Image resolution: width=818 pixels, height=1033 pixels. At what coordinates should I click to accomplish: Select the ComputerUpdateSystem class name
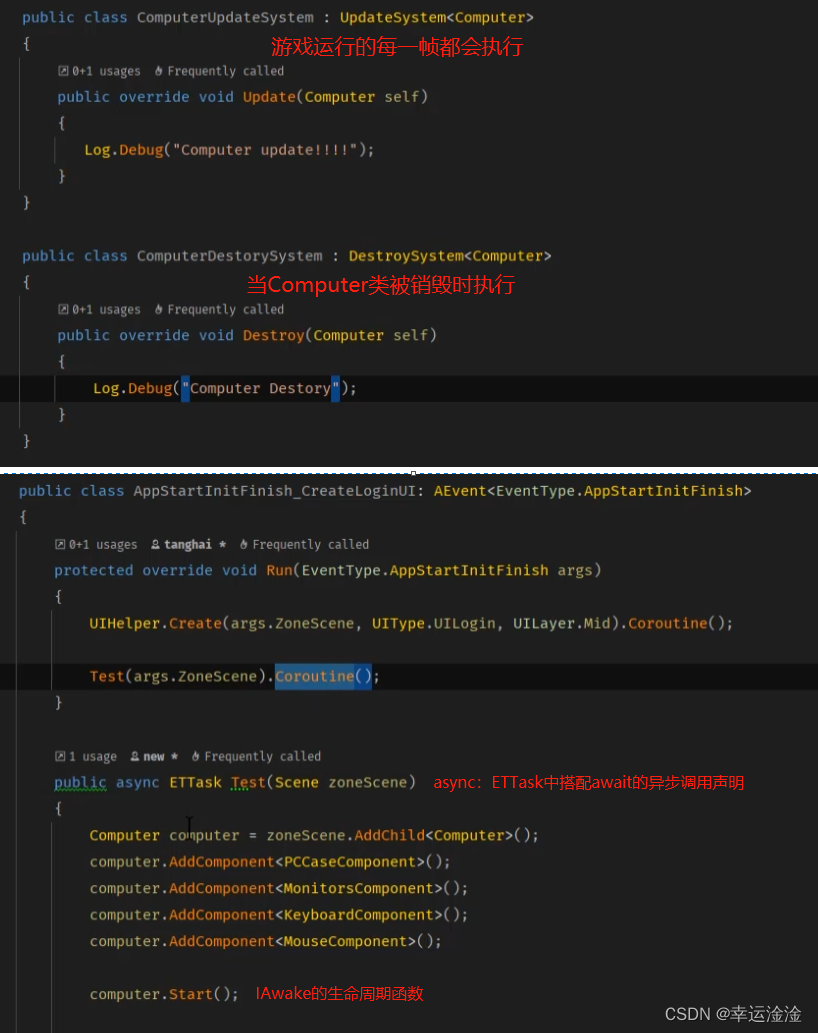225,18
